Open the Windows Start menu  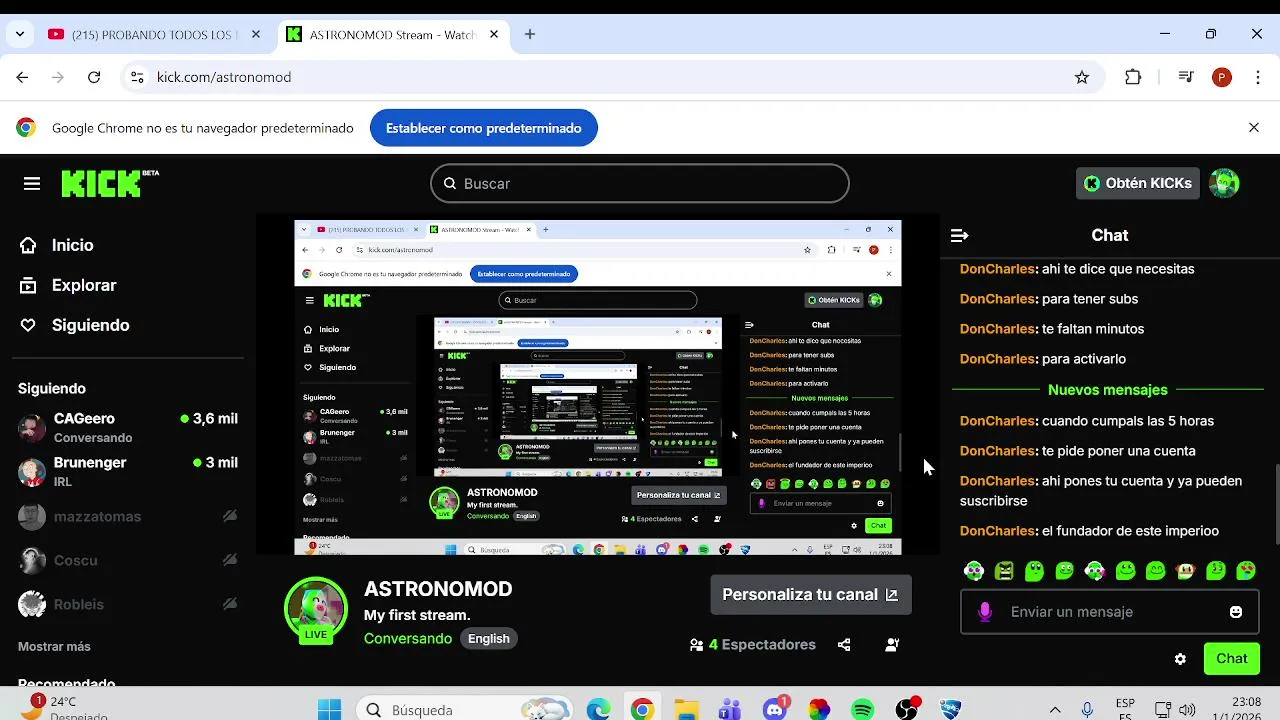tap(329, 710)
